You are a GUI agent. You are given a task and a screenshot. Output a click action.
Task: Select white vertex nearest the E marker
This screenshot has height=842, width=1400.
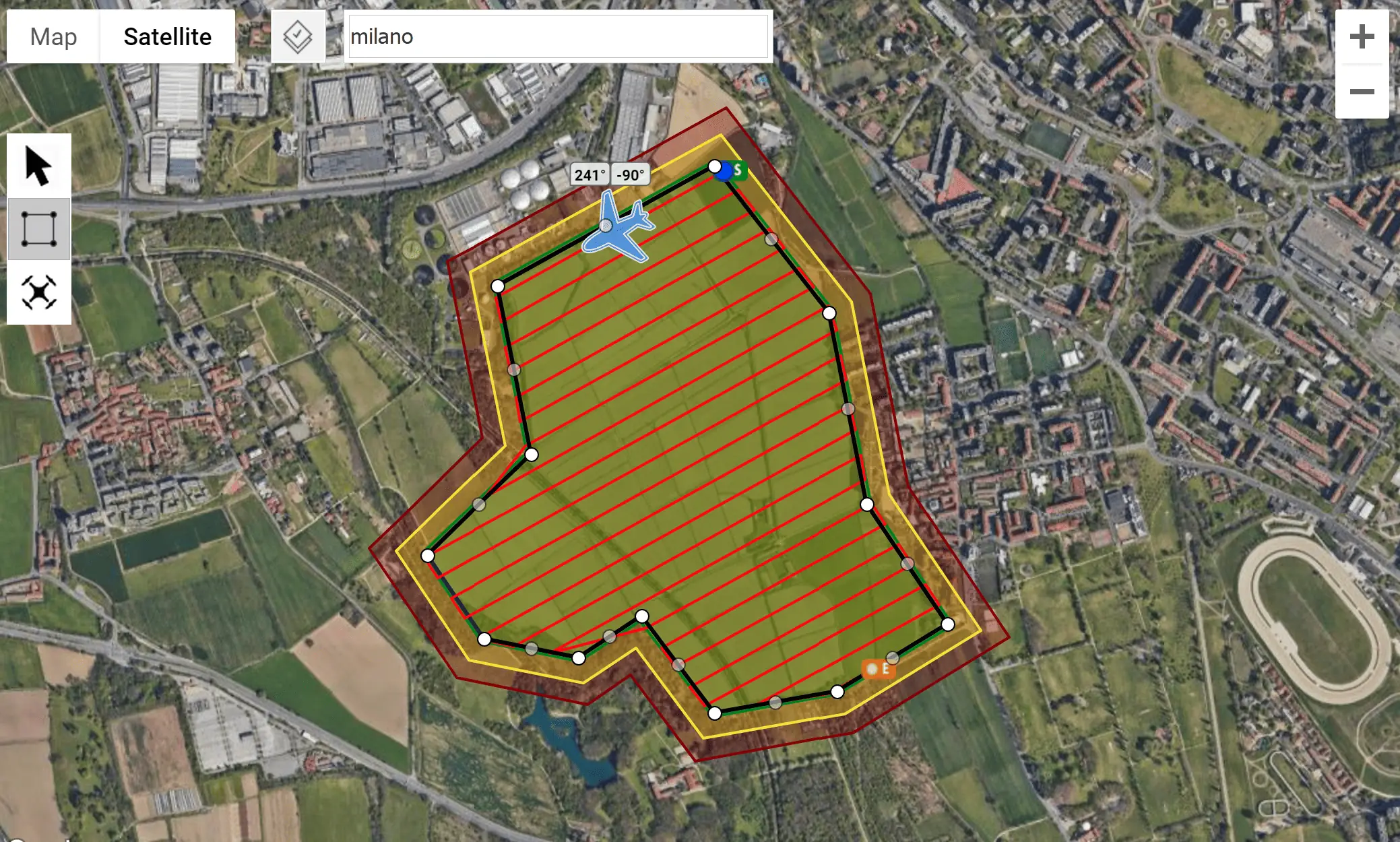point(837,692)
